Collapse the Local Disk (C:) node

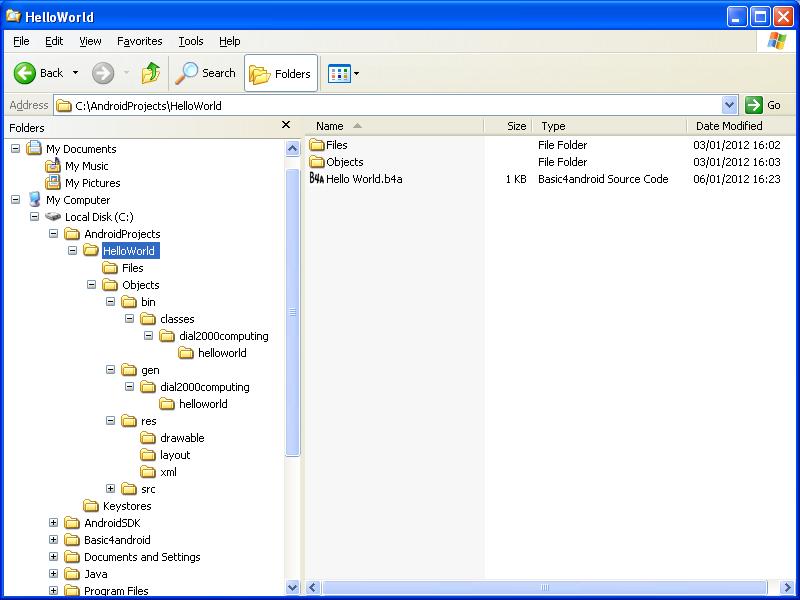pos(35,217)
